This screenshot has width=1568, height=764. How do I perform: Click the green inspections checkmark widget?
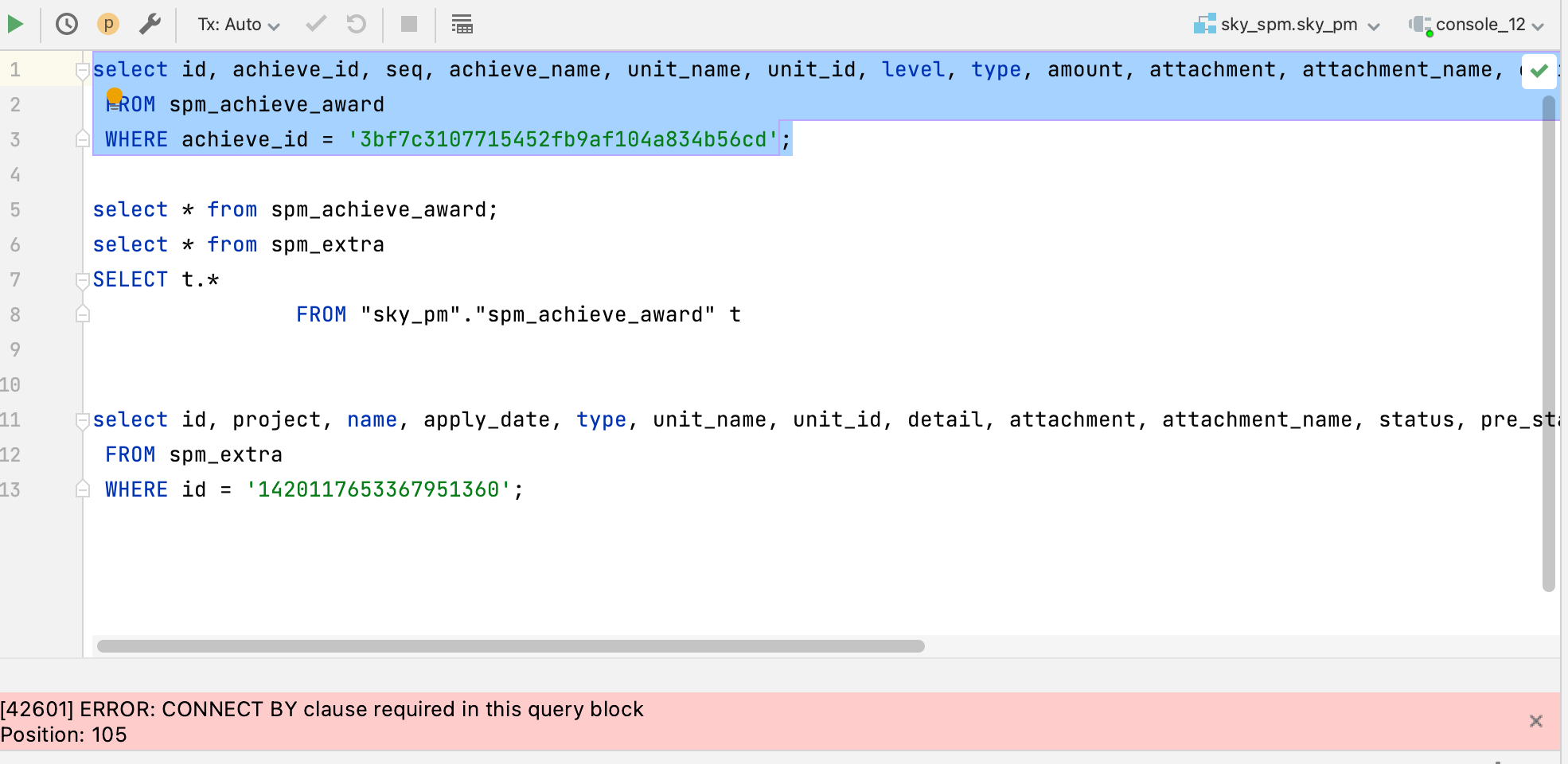(x=1539, y=71)
